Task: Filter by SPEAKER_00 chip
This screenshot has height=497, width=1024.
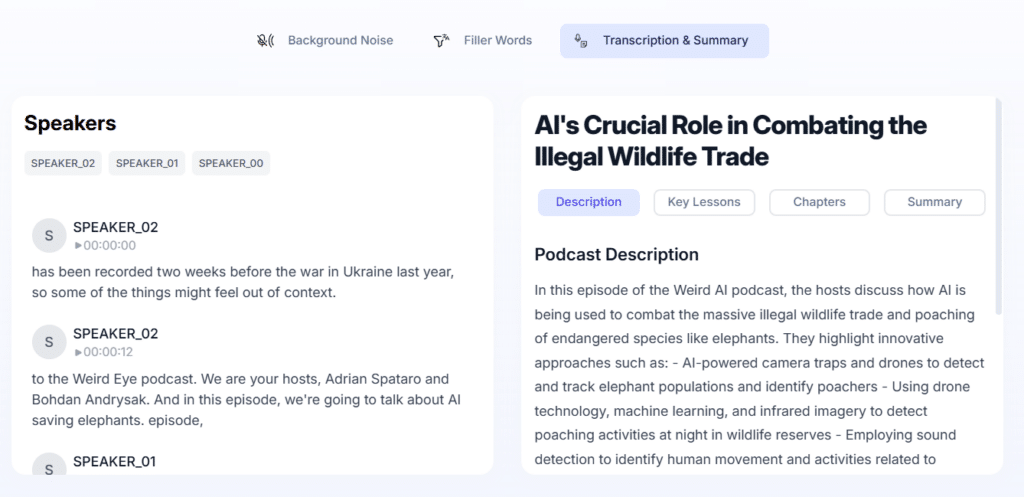Action: (x=231, y=163)
